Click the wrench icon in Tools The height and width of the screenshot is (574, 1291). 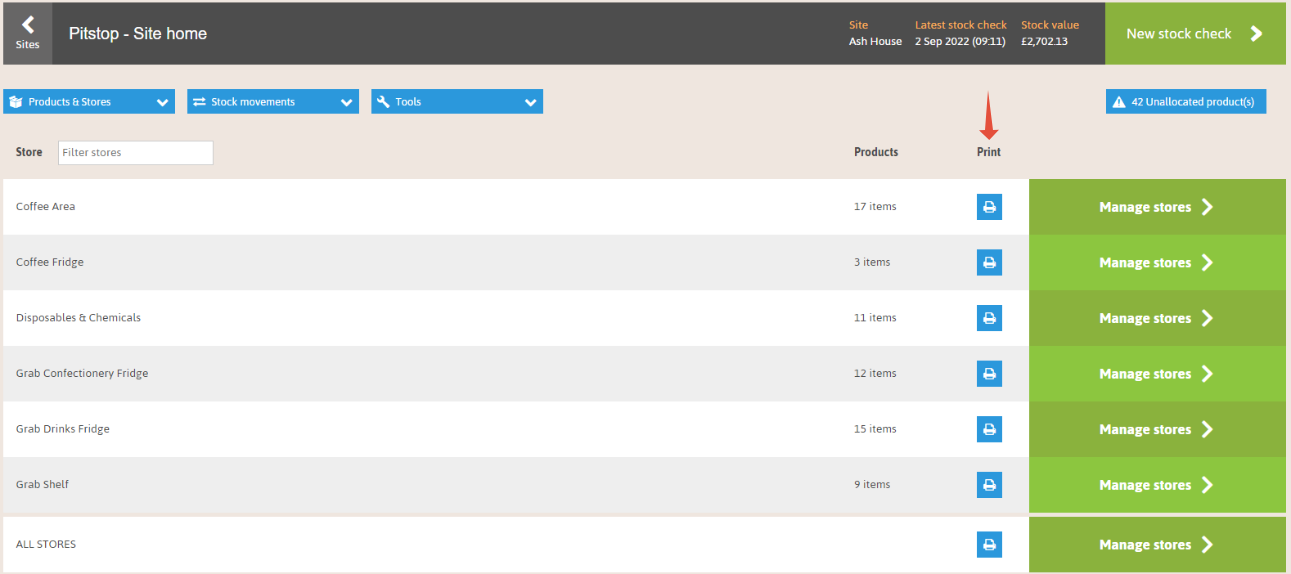pos(383,102)
